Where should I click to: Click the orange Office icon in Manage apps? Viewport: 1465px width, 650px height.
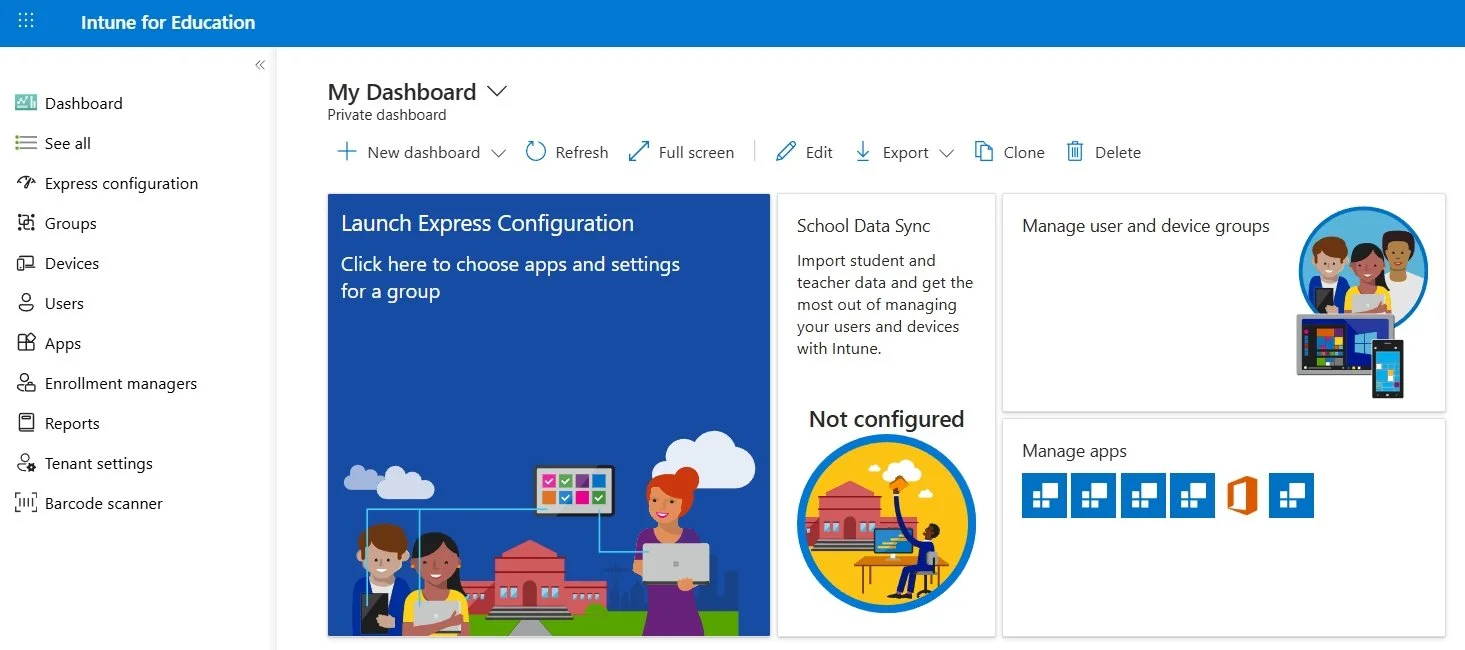tap(1241, 495)
